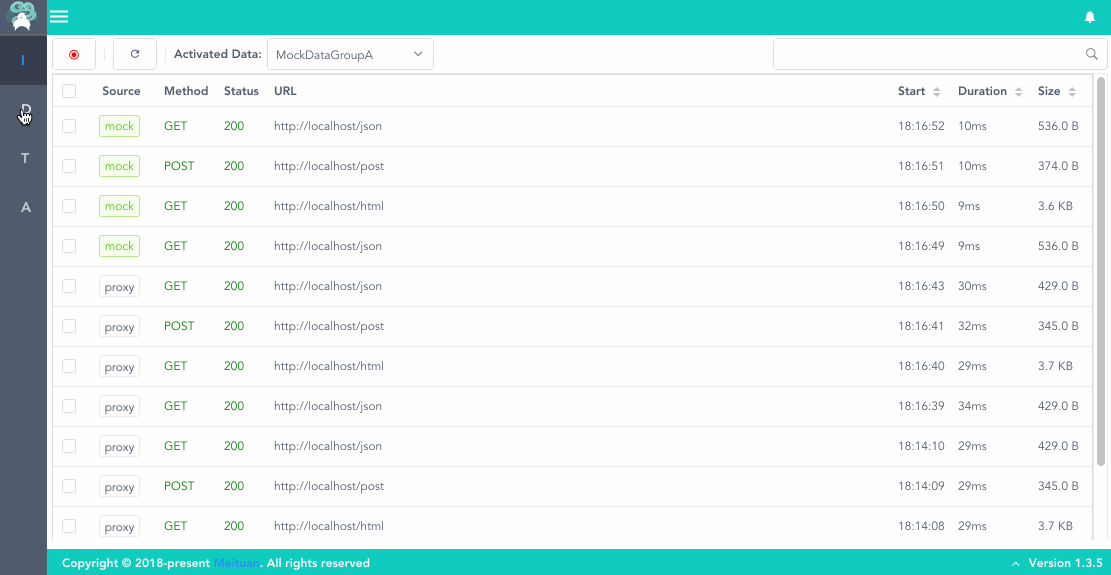Sort by Duration column arrows
1111x575 pixels.
click(x=1018, y=91)
